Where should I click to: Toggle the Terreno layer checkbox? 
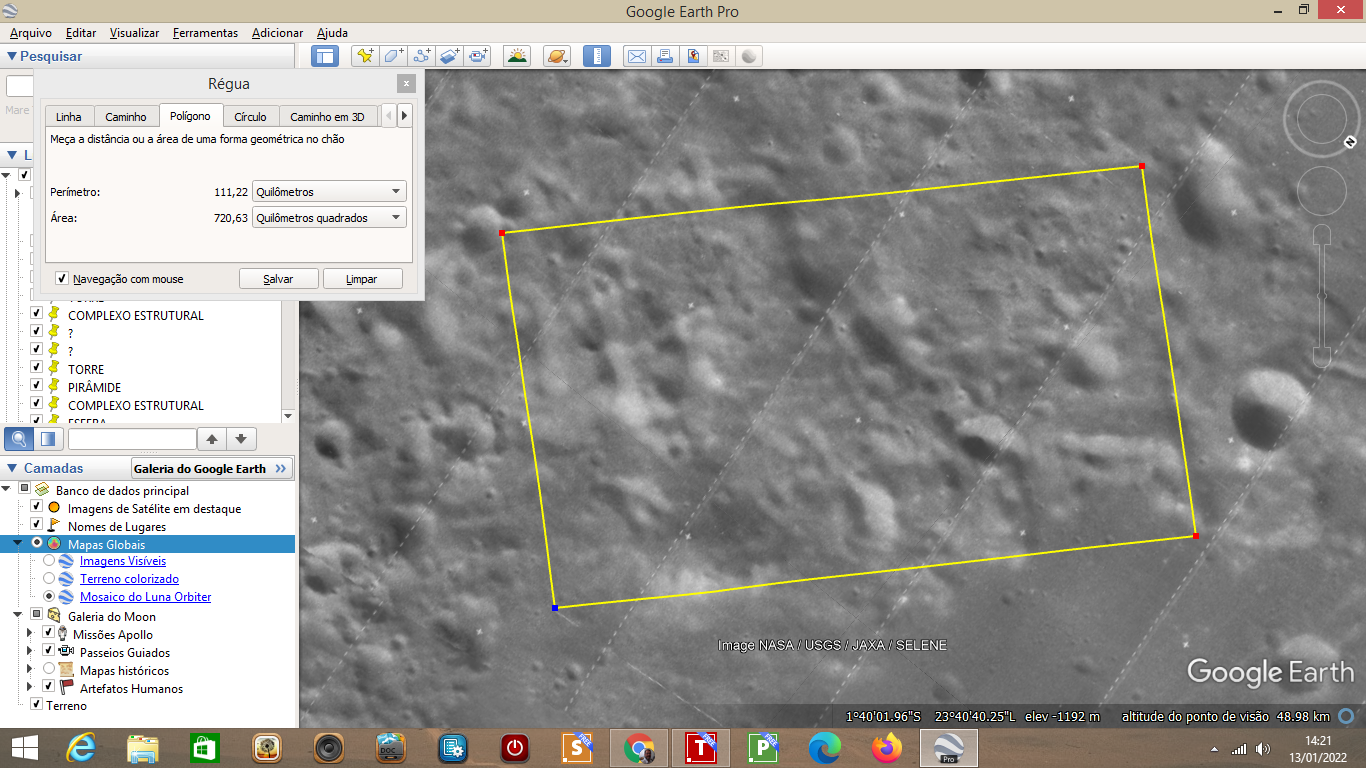click(x=36, y=705)
